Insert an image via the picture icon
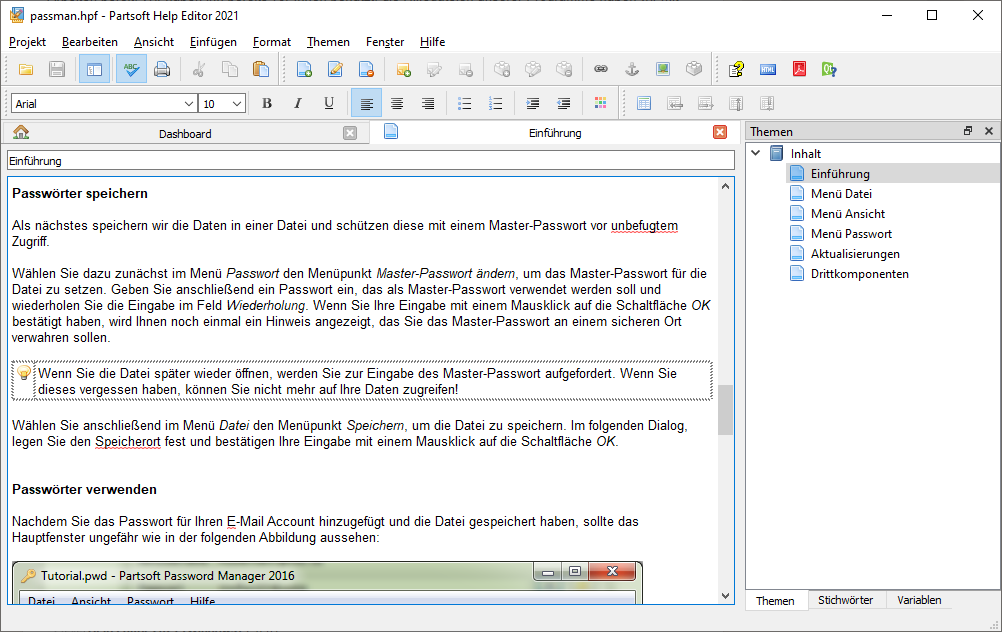Screen dimensions: 1002x632 coord(662,69)
